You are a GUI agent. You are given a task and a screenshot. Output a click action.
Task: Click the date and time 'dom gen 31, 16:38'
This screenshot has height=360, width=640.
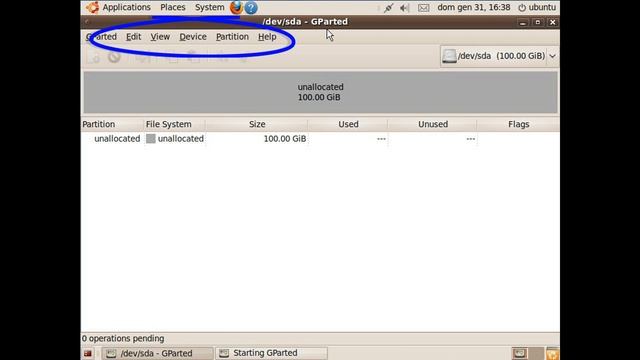tap(474, 7)
